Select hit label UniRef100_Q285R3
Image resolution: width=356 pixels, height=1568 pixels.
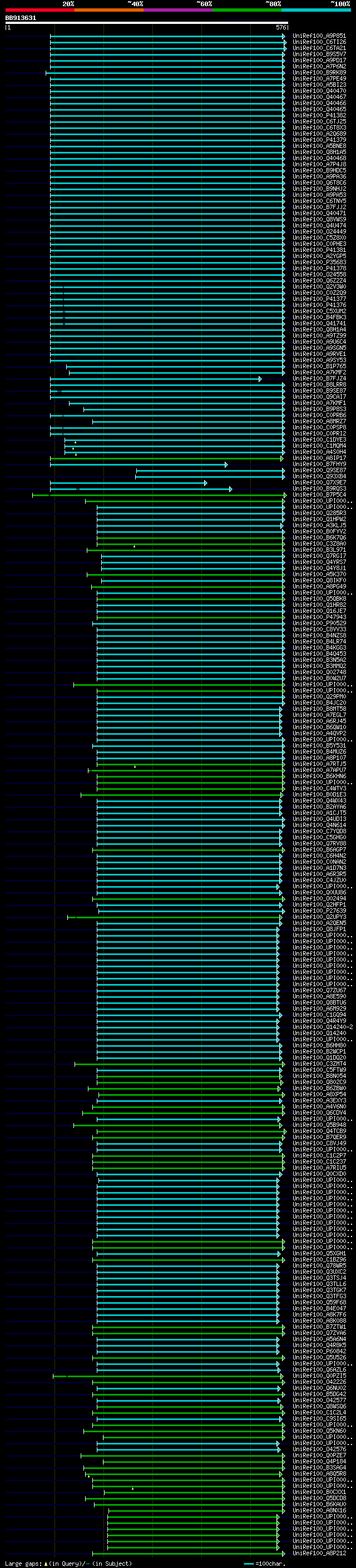click(x=319, y=513)
